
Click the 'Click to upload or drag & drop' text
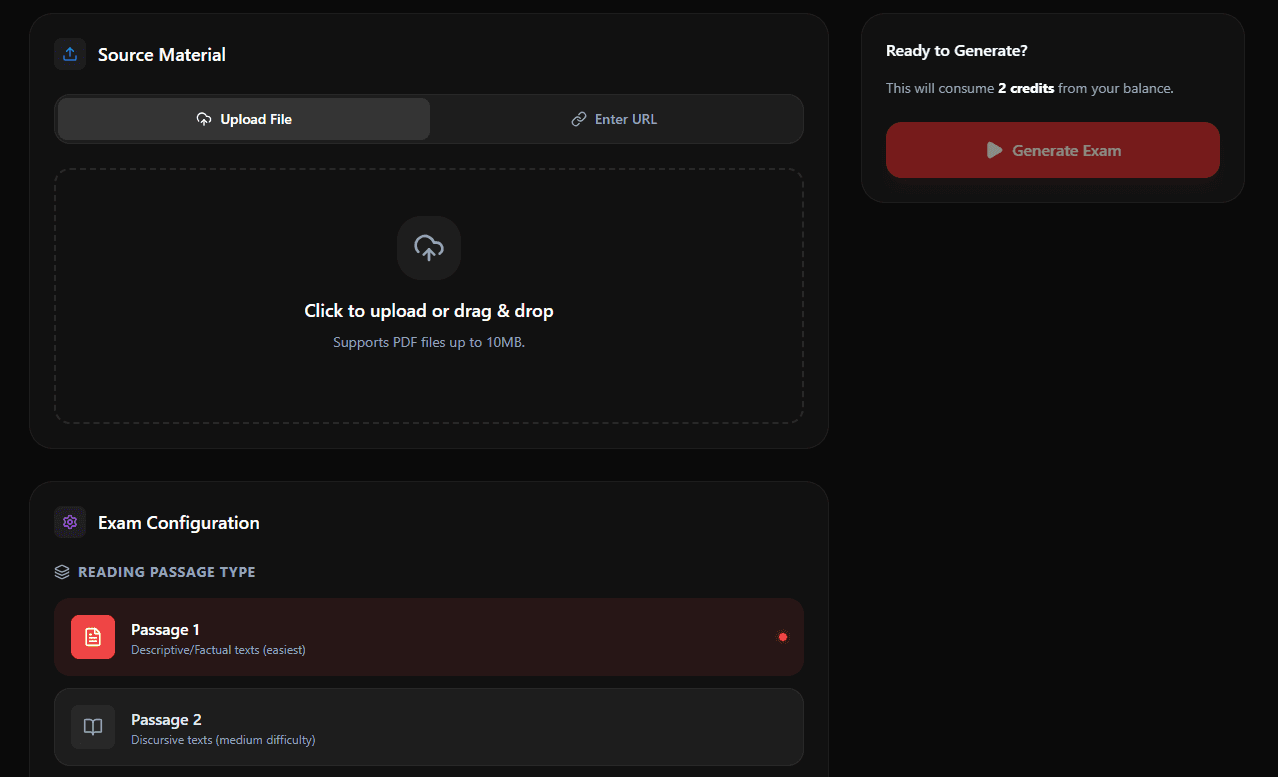pos(429,311)
